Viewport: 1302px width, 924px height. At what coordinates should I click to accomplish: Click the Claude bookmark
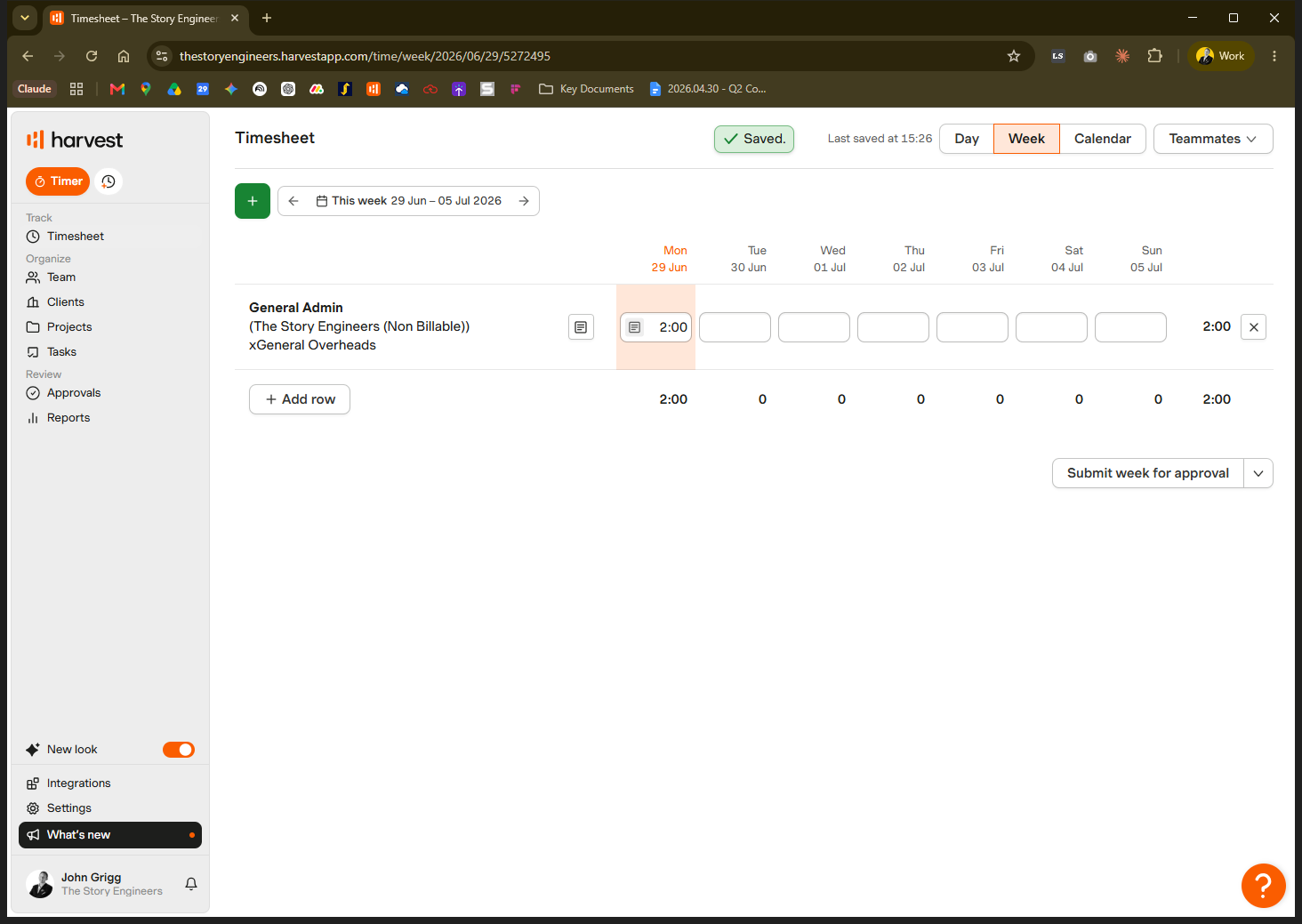[35, 89]
